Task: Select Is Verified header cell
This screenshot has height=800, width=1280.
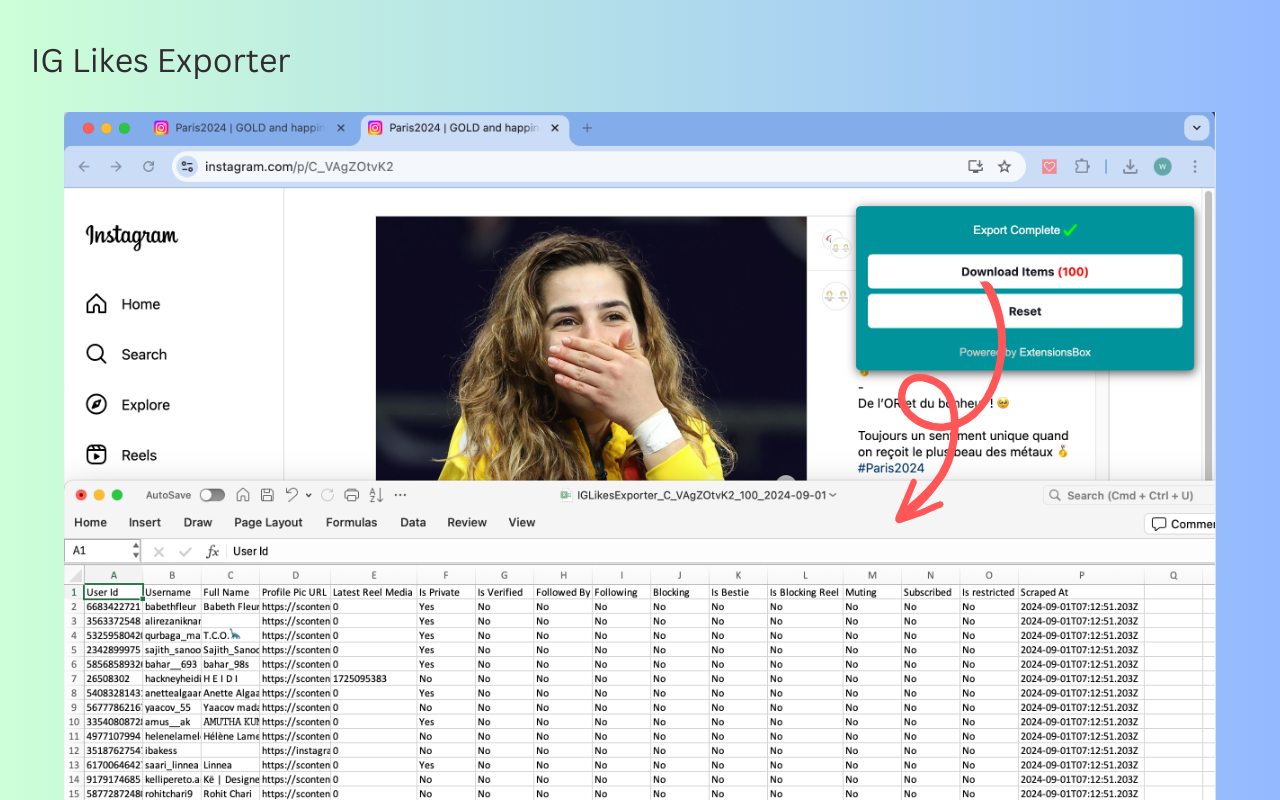Action: coord(504,592)
